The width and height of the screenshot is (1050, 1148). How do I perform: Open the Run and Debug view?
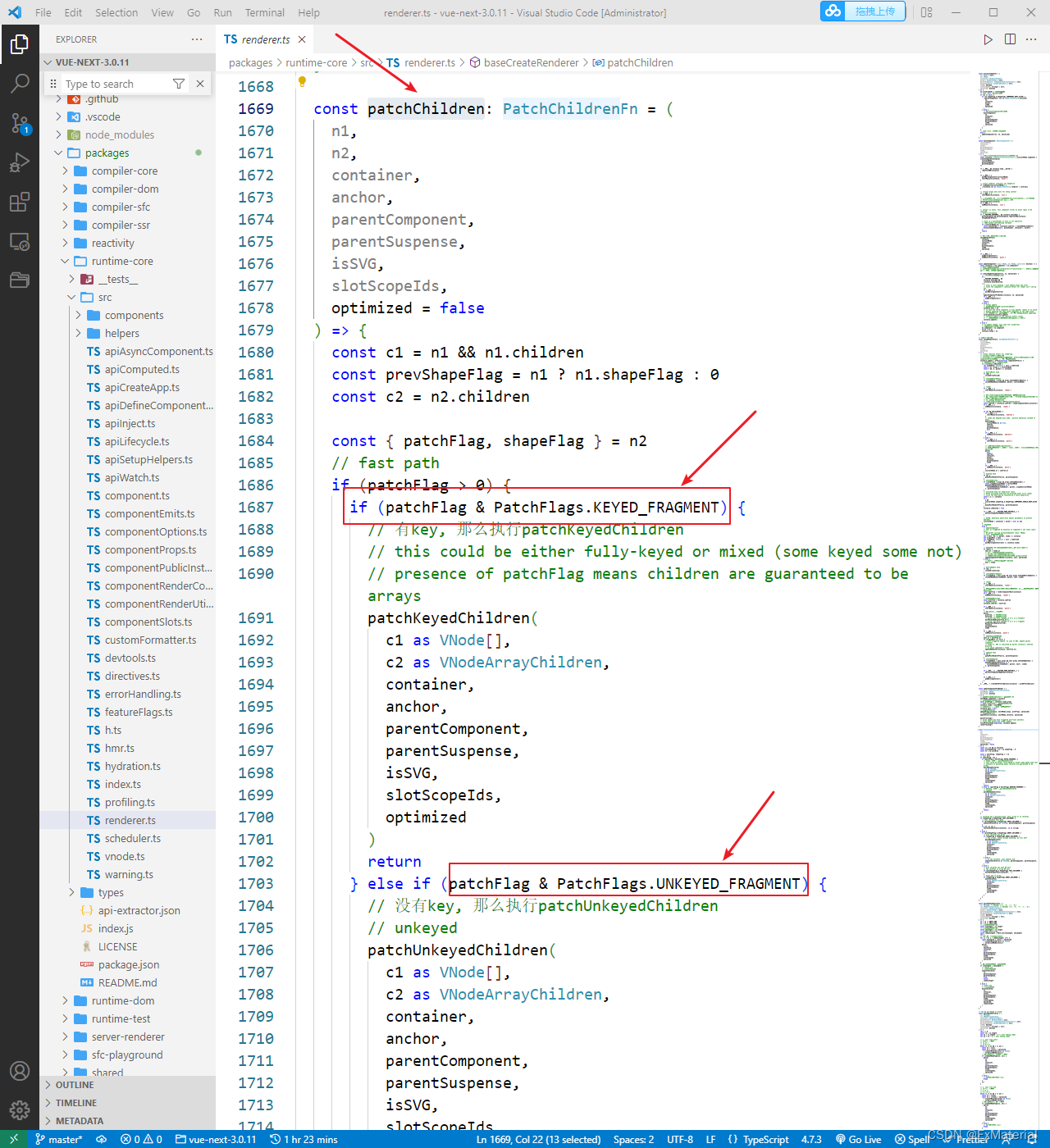click(20, 162)
